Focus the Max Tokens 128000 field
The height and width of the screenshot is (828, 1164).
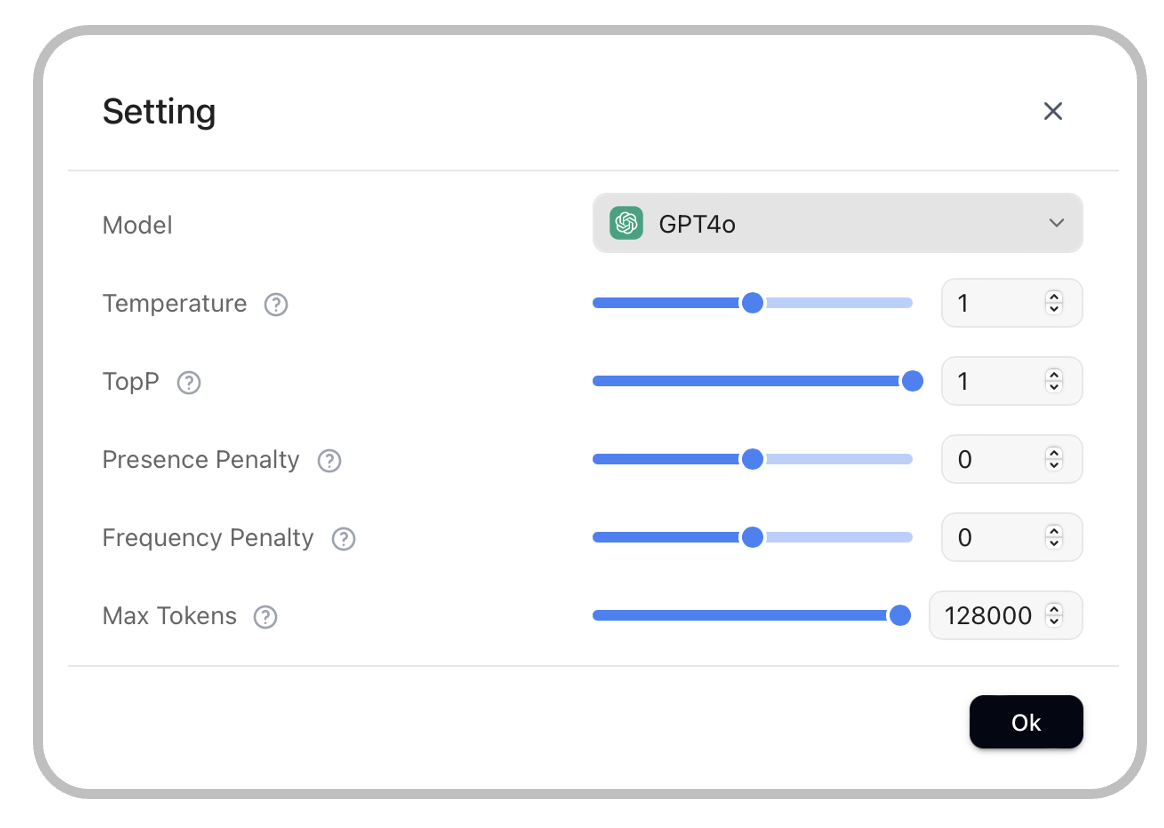[x=988, y=615]
